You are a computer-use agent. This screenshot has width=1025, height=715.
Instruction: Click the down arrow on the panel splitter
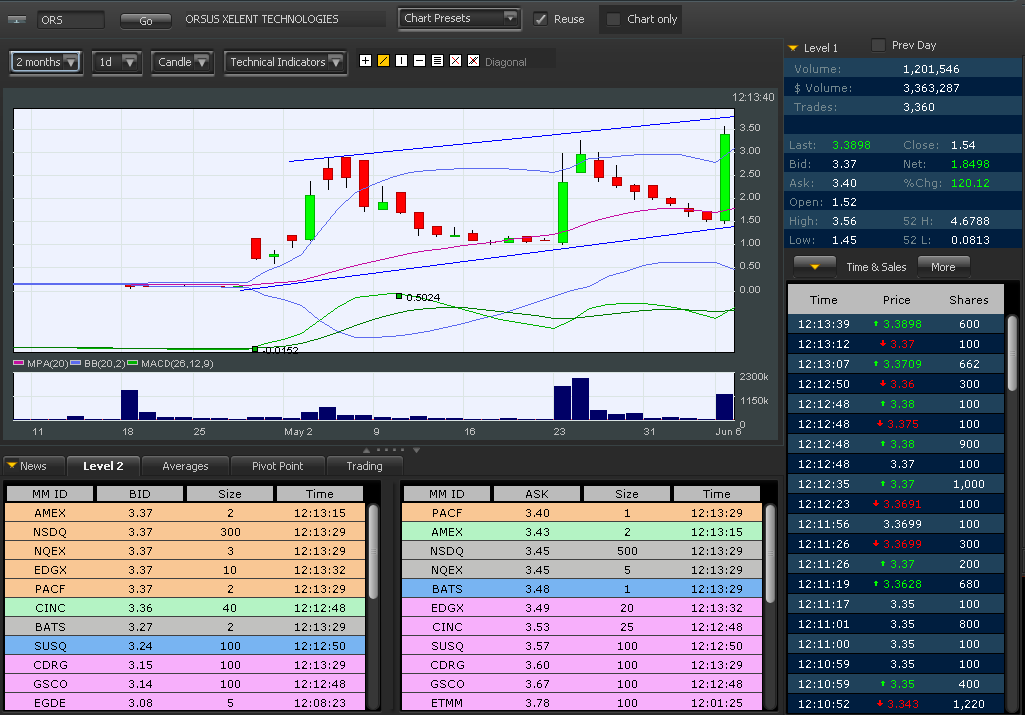coord(416,450)
